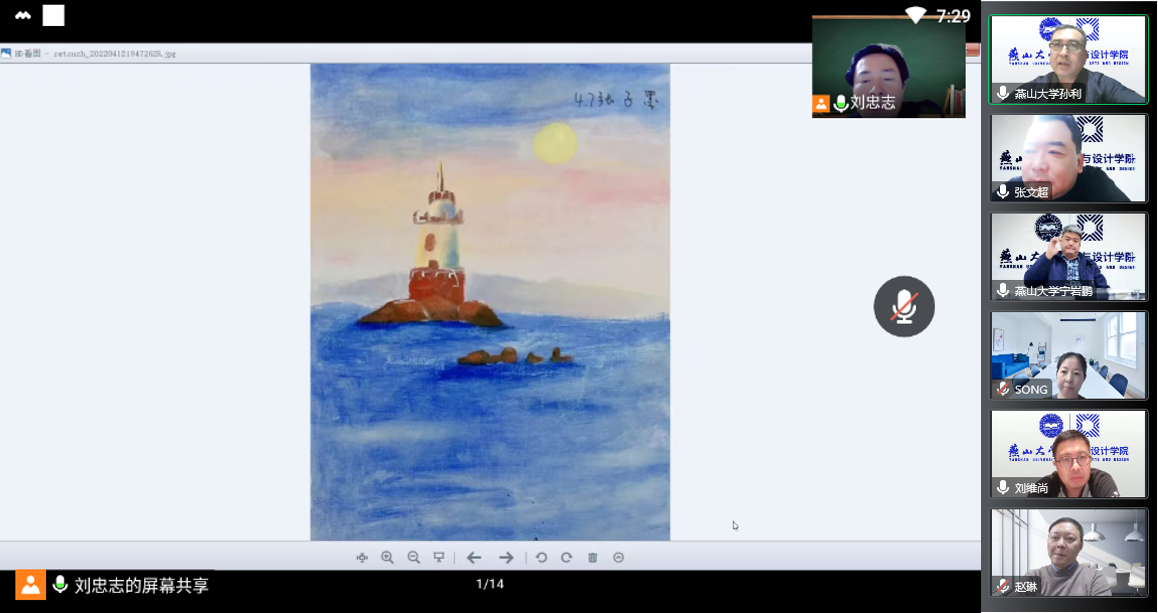Select 赵琳's video thumbnail

tap(1069, 553)
